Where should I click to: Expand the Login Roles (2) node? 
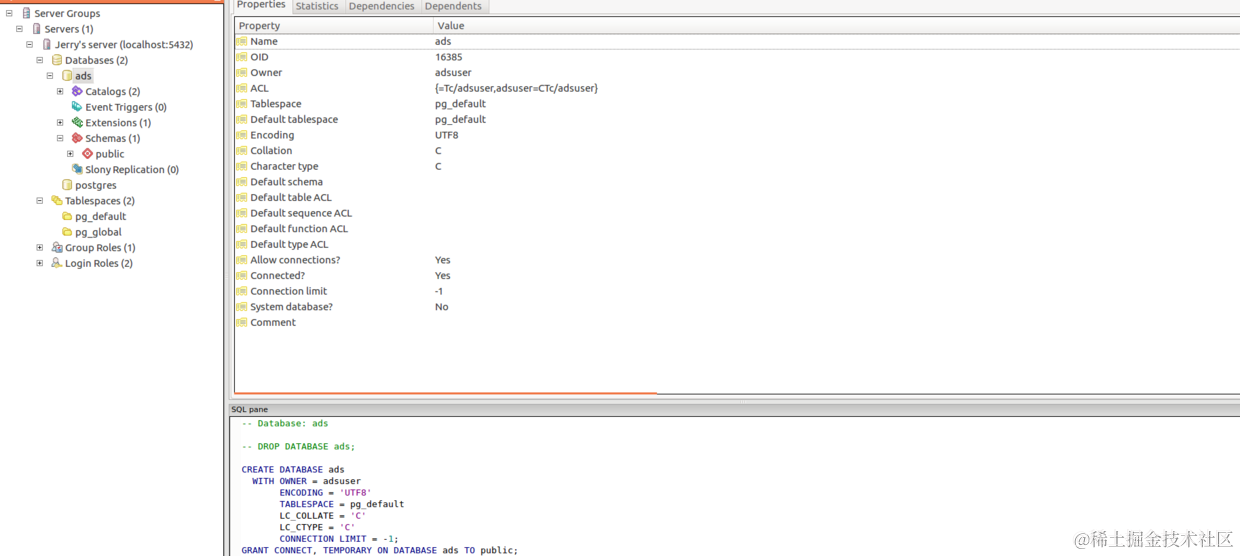click(40, 263)
